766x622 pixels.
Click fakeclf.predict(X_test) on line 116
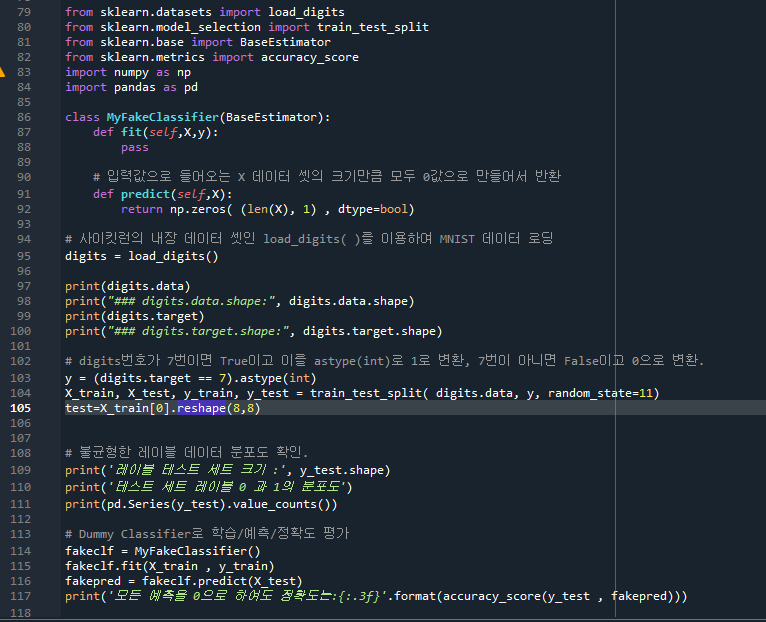[222, 581]
